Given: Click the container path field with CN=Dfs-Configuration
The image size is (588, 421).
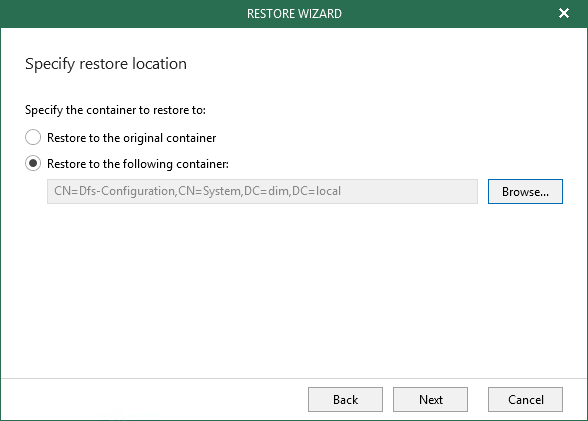Looking at the screenshot, I should (262, 192).
